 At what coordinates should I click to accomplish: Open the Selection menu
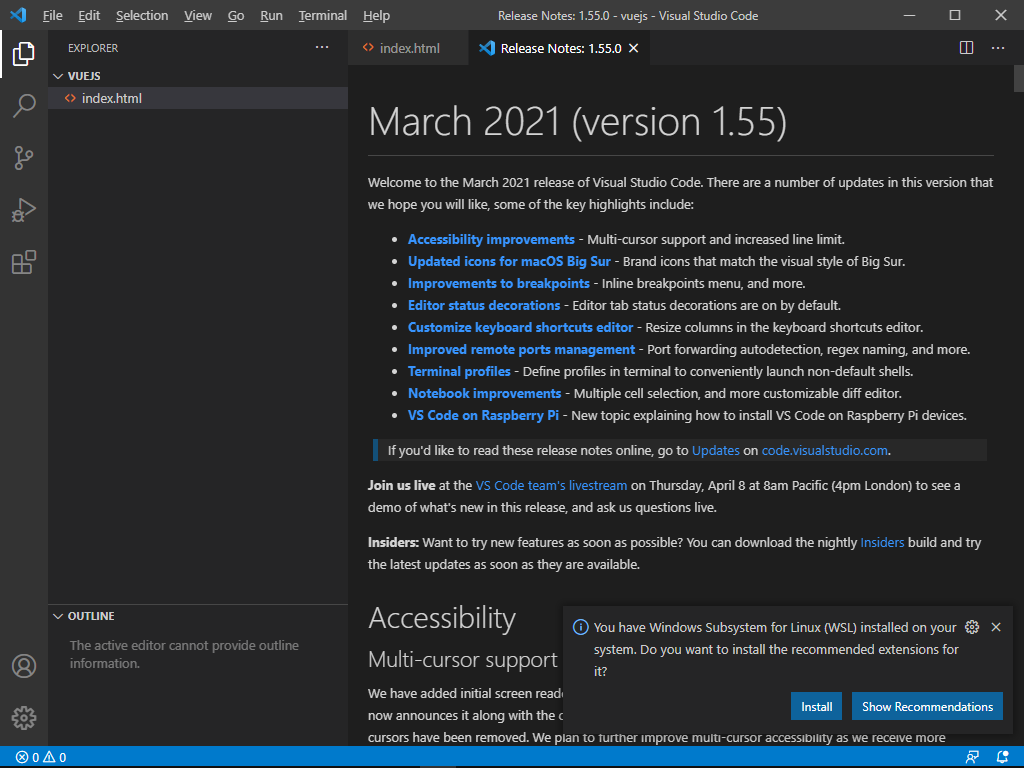tap(142, 15)
